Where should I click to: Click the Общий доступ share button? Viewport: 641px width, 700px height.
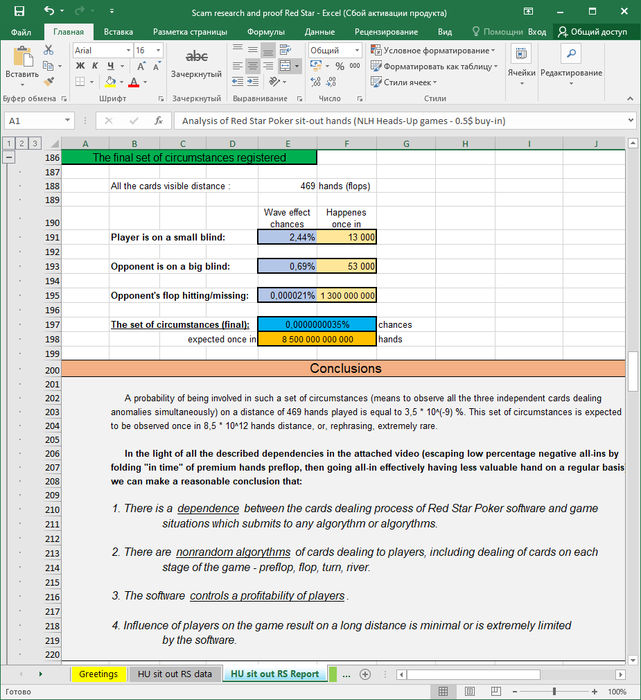[x=593, y=32]
